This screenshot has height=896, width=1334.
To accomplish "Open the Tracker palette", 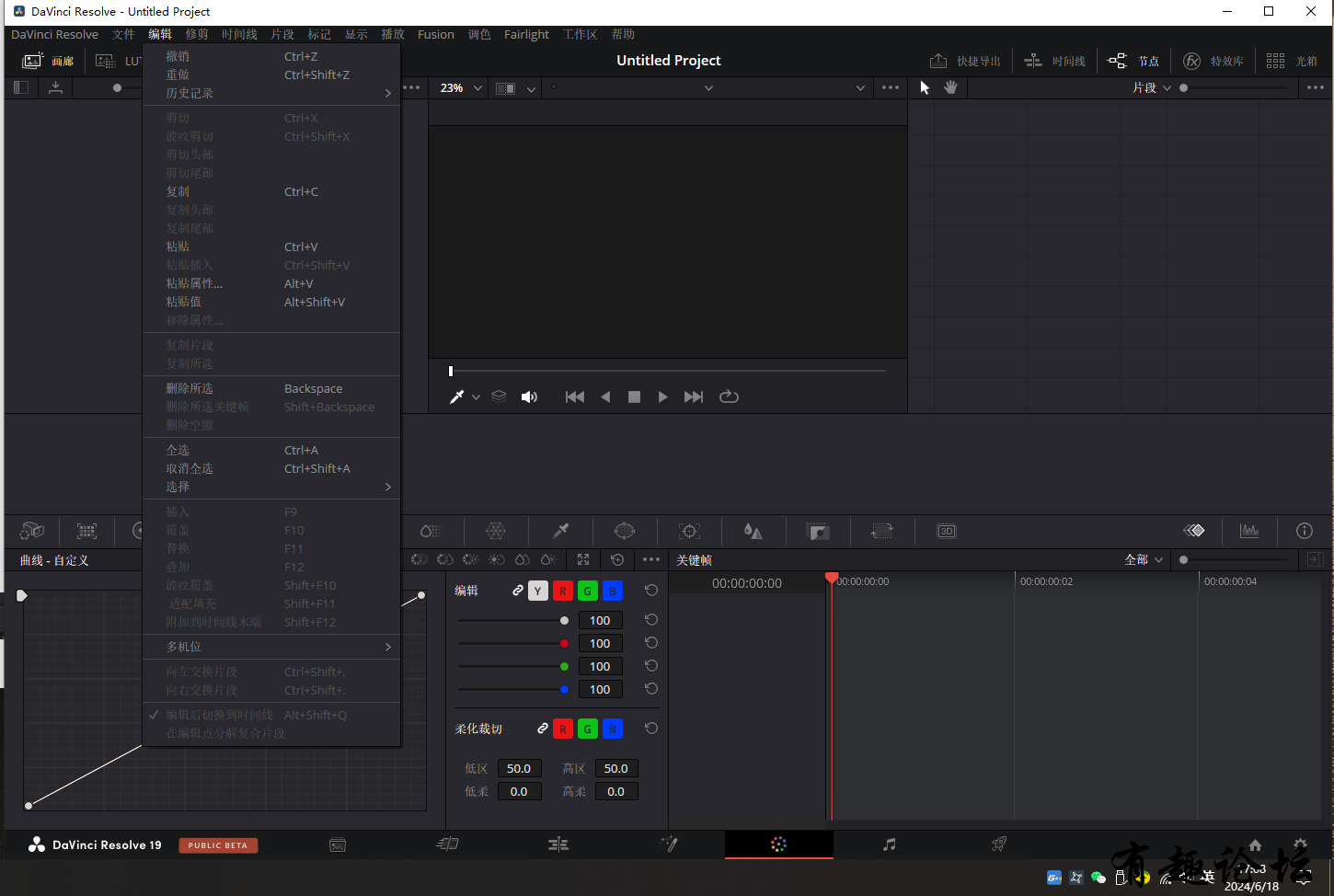I will (689, 531).
